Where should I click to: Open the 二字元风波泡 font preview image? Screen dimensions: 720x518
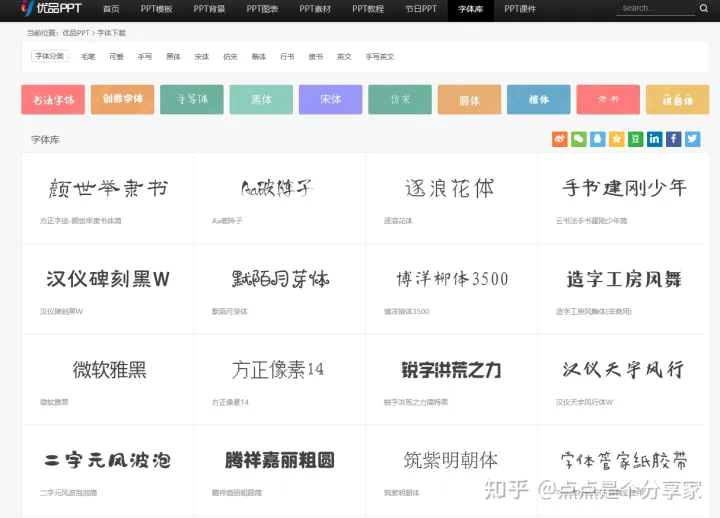click(108, 460)
